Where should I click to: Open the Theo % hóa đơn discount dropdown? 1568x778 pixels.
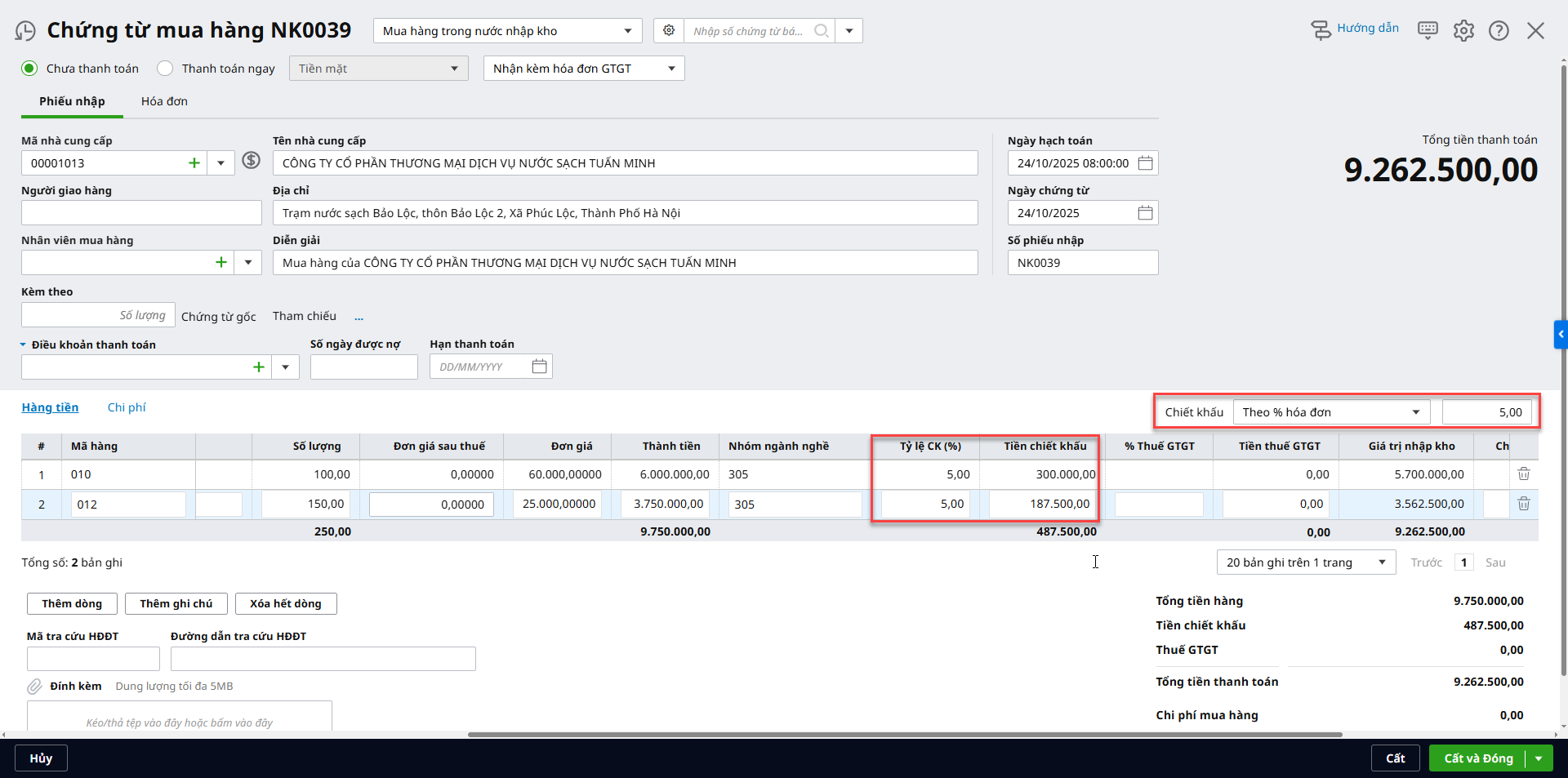pos(1331,412)
